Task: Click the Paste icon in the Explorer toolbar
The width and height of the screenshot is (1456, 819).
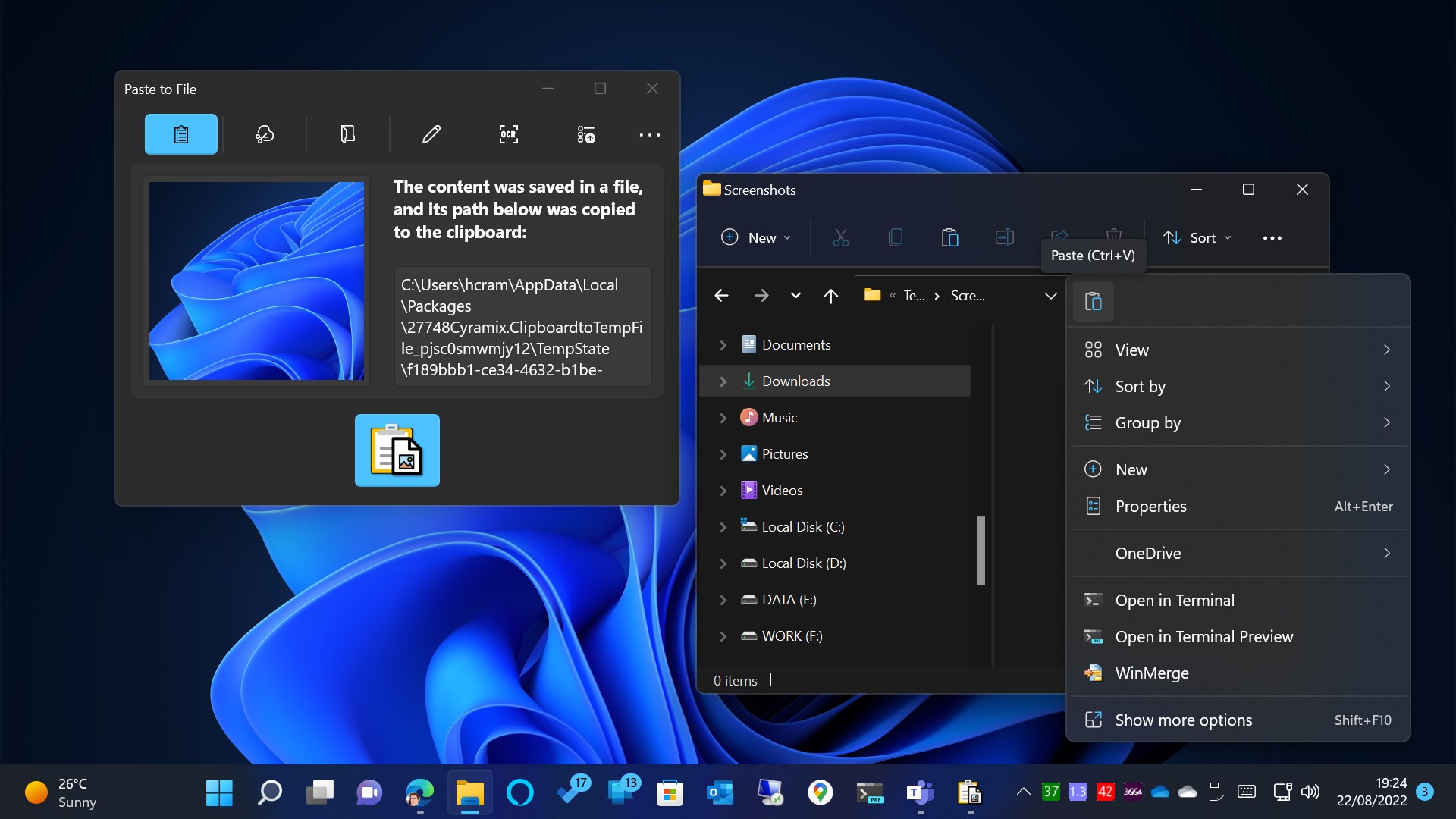Action: pos(949,237)
